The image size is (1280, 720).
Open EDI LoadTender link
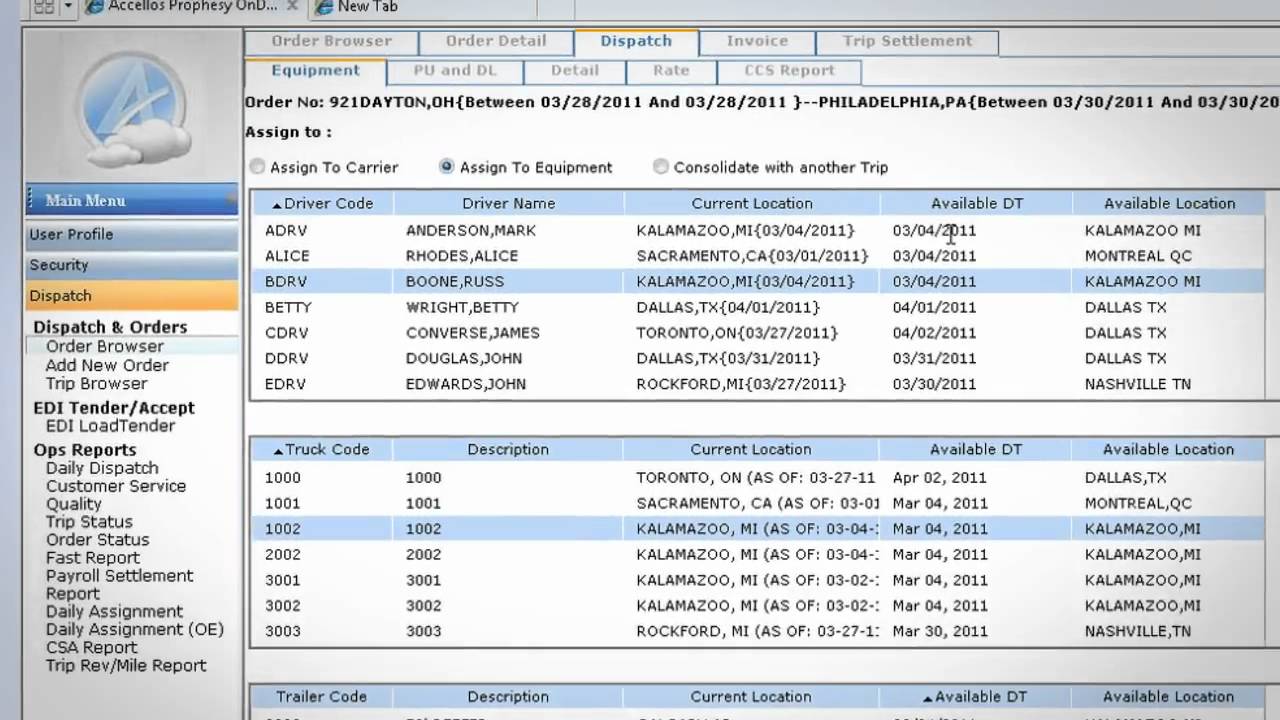[x=110, y=426]
